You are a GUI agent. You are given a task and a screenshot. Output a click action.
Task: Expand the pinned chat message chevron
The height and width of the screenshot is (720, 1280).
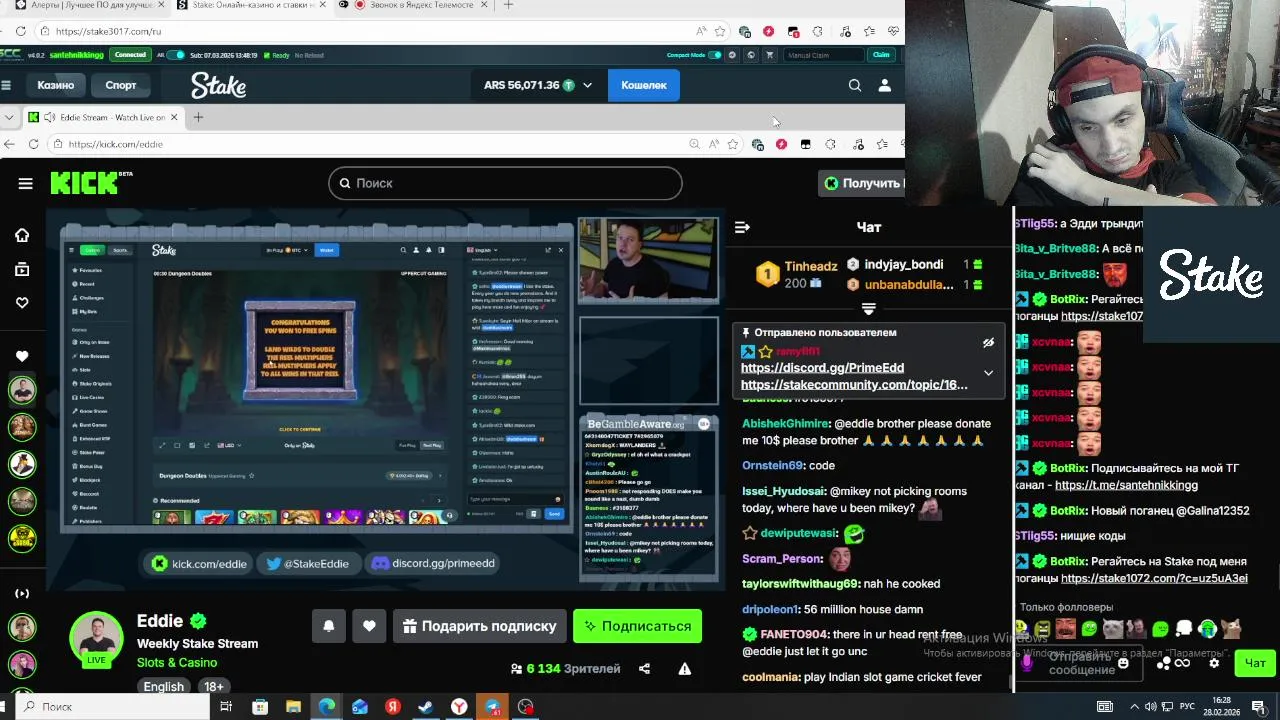(988, 373)
